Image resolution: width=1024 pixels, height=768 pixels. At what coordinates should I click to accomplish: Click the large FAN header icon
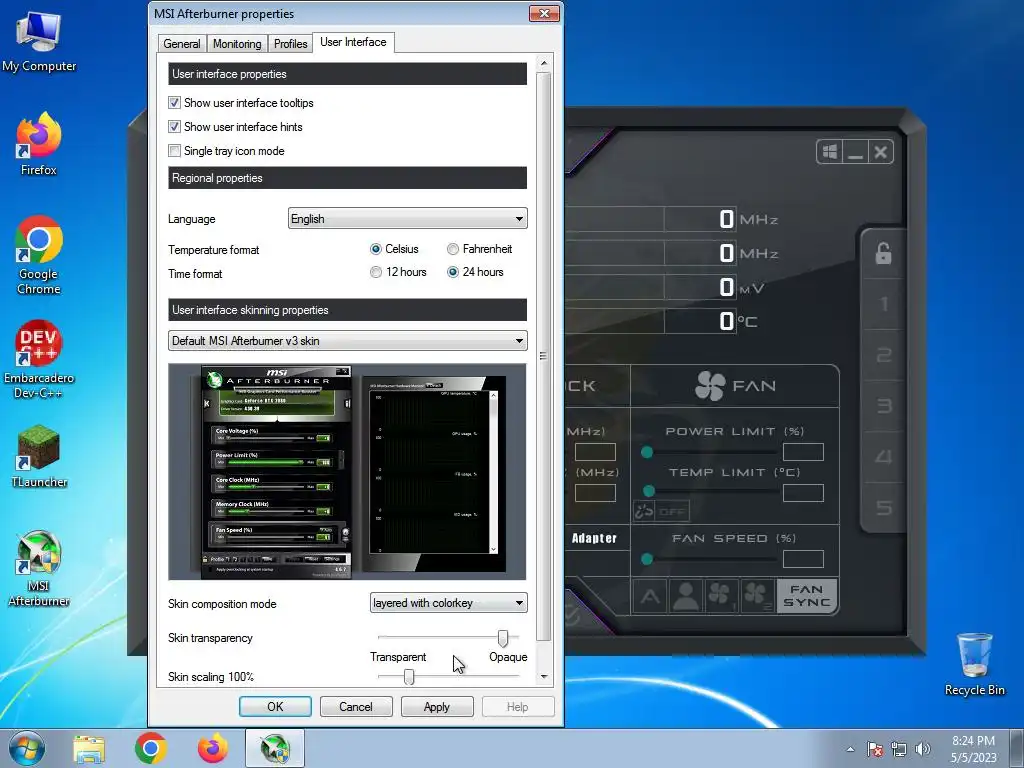click(710, 385)
